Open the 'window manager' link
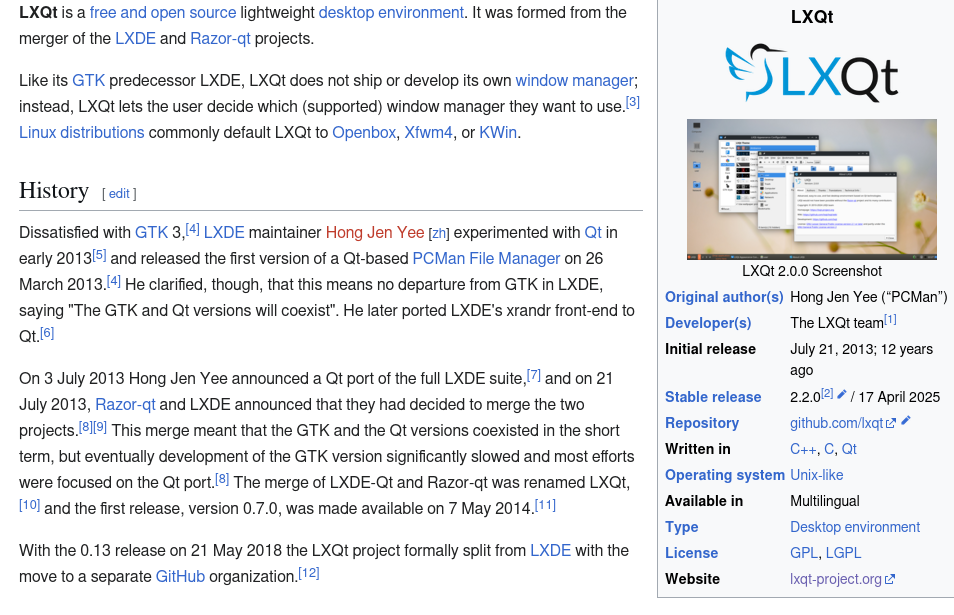This screenshot has width=954, height=615. pos(574,81)
